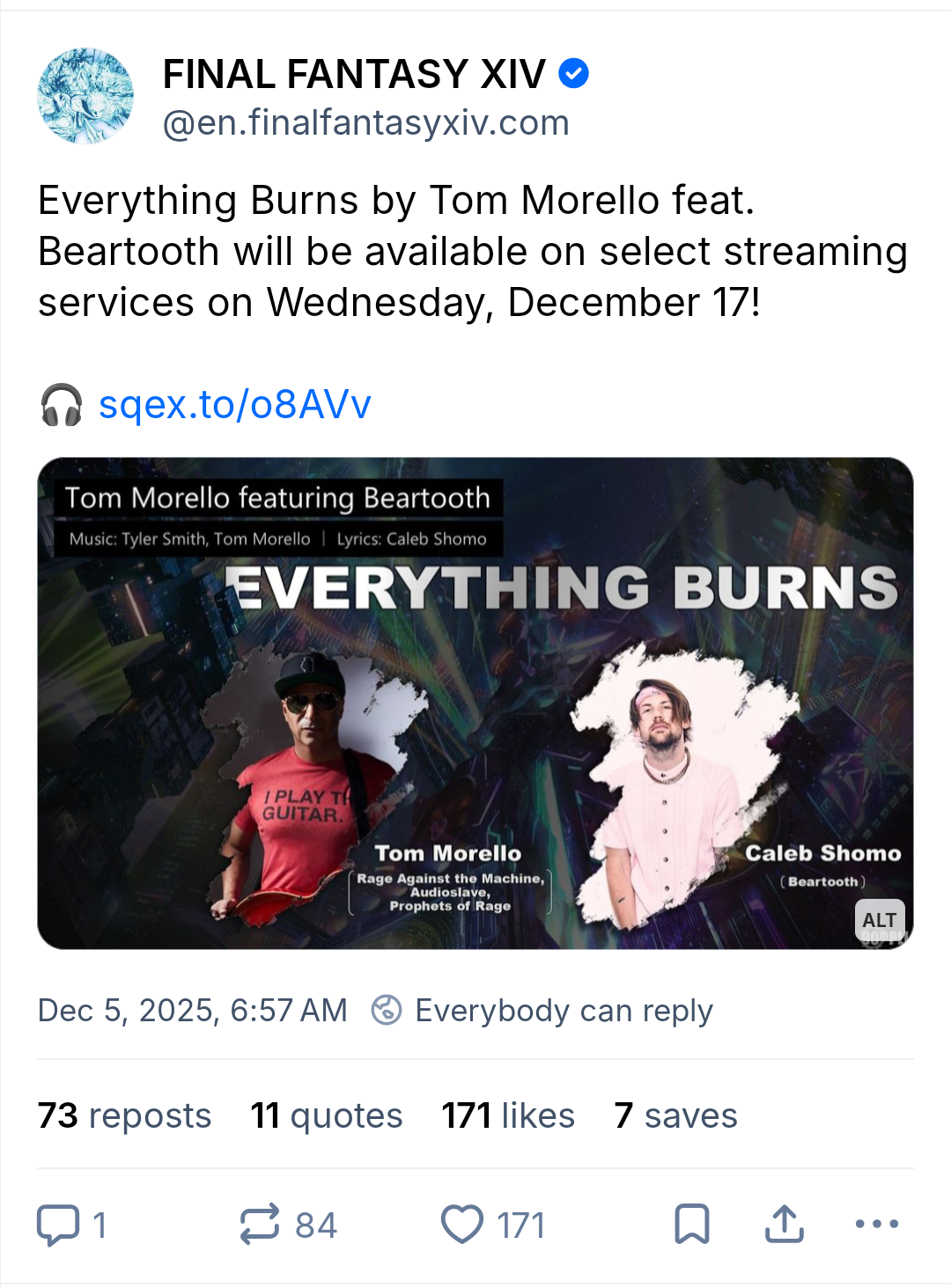Image resolution: width=951 pixels, height=1288 pixels.
Task: Click the reply speech bubble icon
Action: [x=58, y=1225]
